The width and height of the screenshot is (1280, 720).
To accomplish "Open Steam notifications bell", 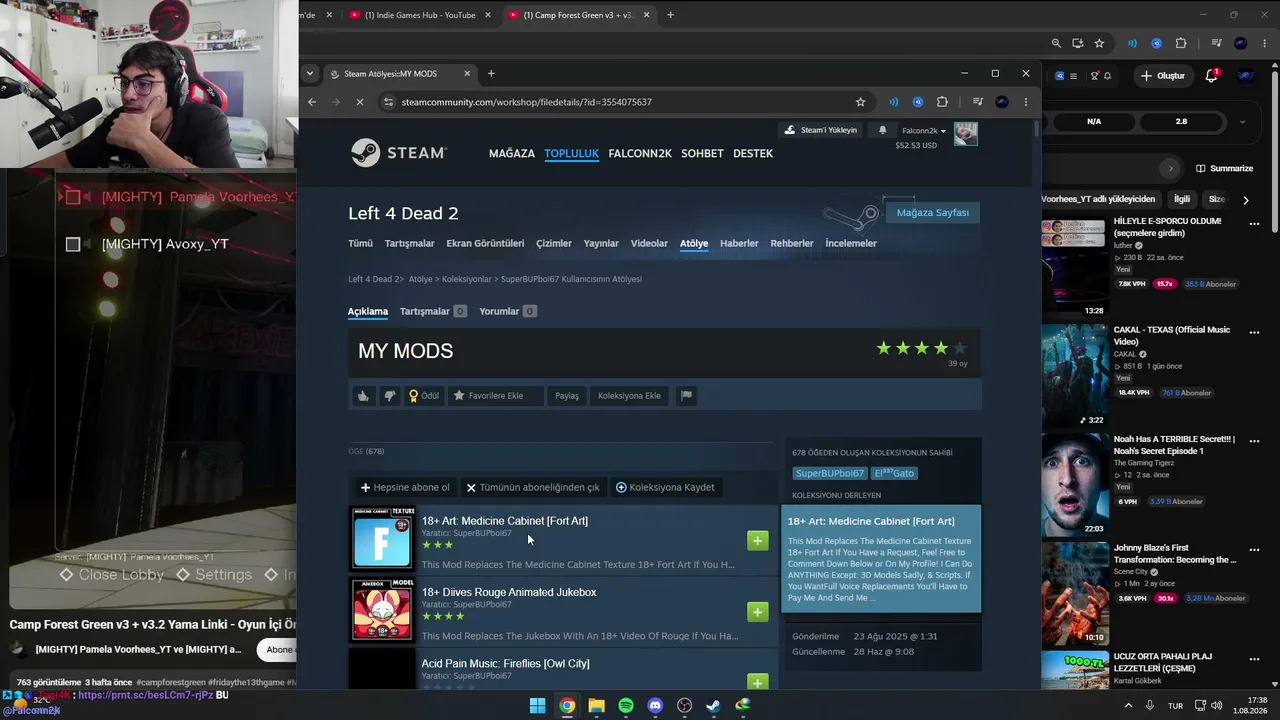I will [882, 130].
